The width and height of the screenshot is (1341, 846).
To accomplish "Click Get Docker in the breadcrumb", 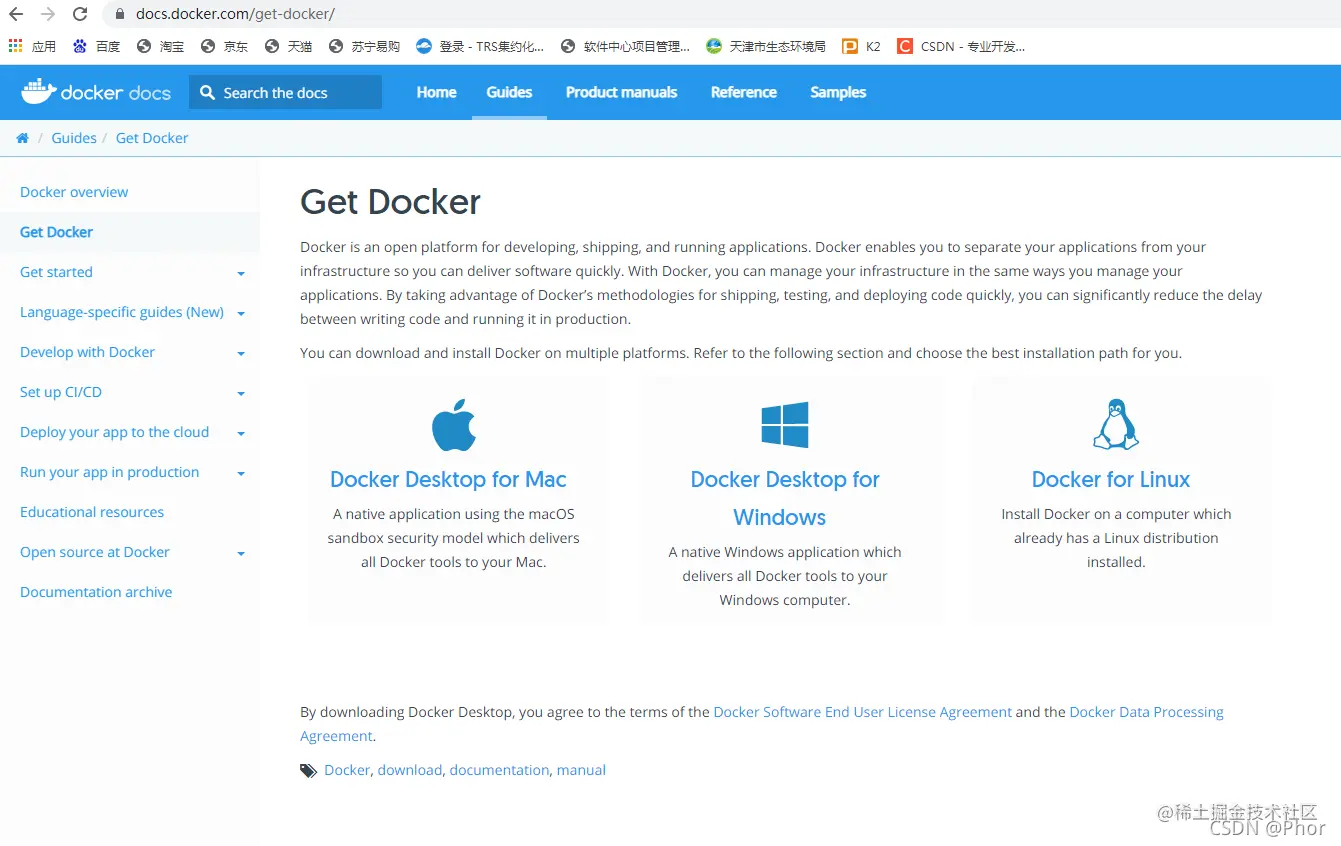I will (152, 138).
